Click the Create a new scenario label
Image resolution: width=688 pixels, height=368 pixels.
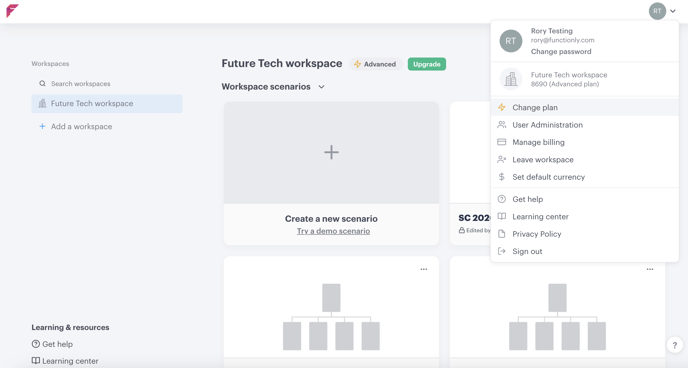click(331, 218)
